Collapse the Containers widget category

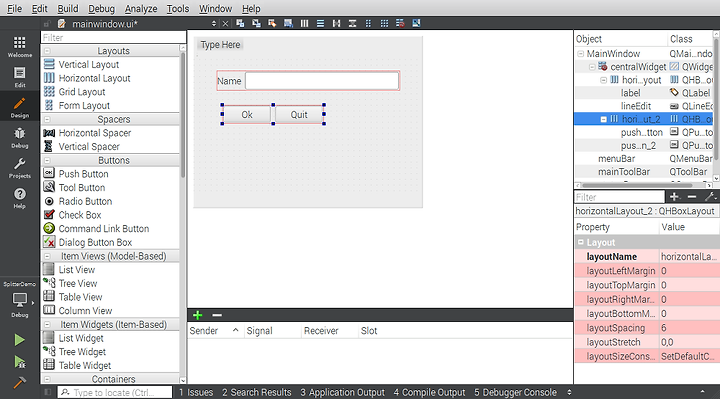47,379
